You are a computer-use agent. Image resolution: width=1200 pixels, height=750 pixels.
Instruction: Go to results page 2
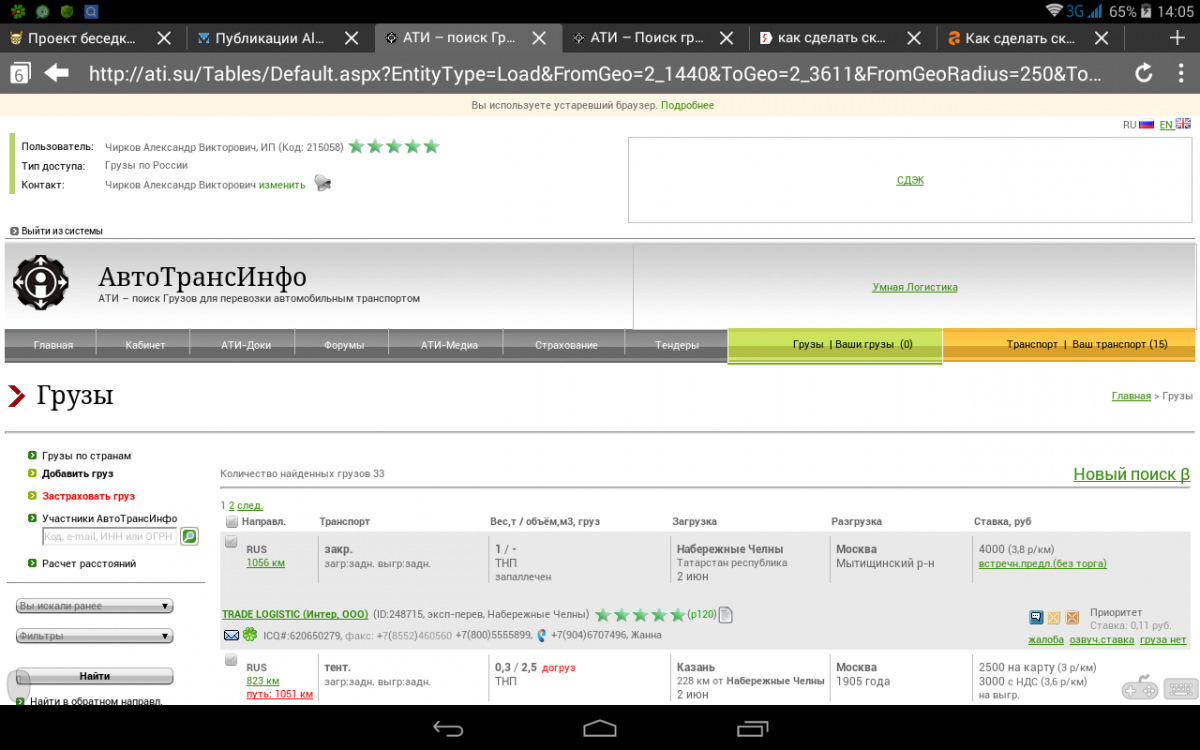232,506
